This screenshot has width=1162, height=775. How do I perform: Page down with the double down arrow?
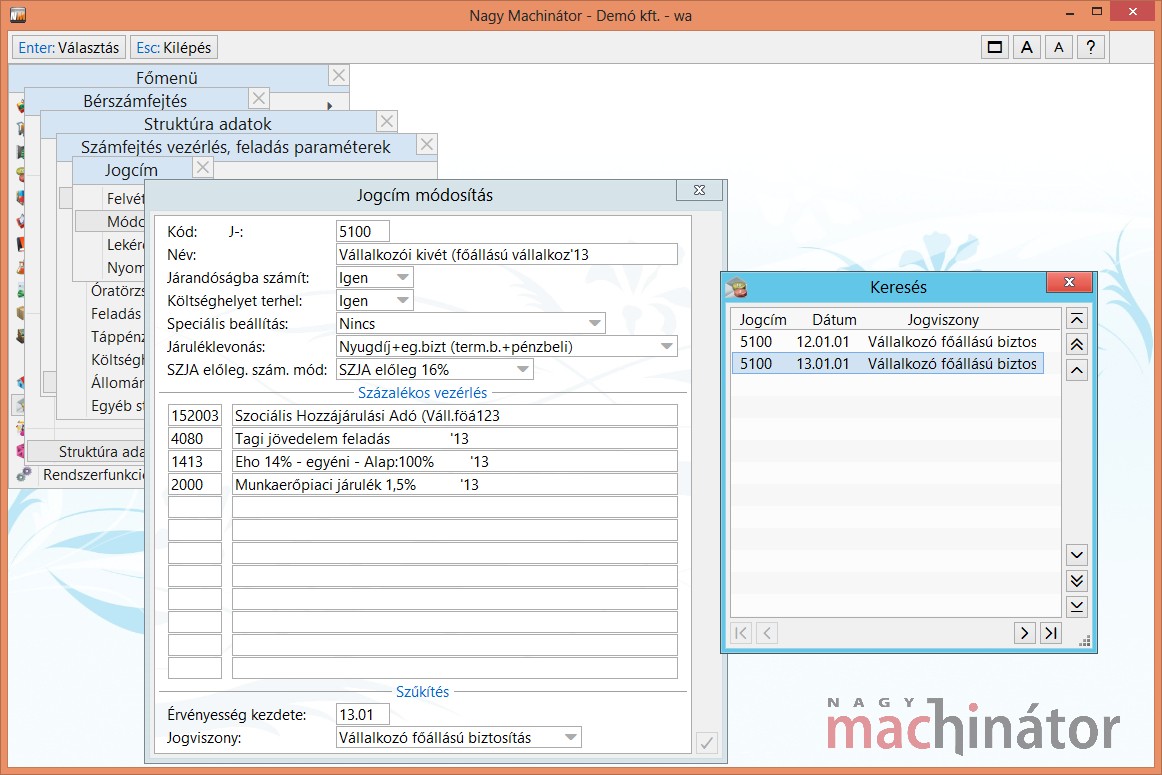click(x=1077, y=581)
